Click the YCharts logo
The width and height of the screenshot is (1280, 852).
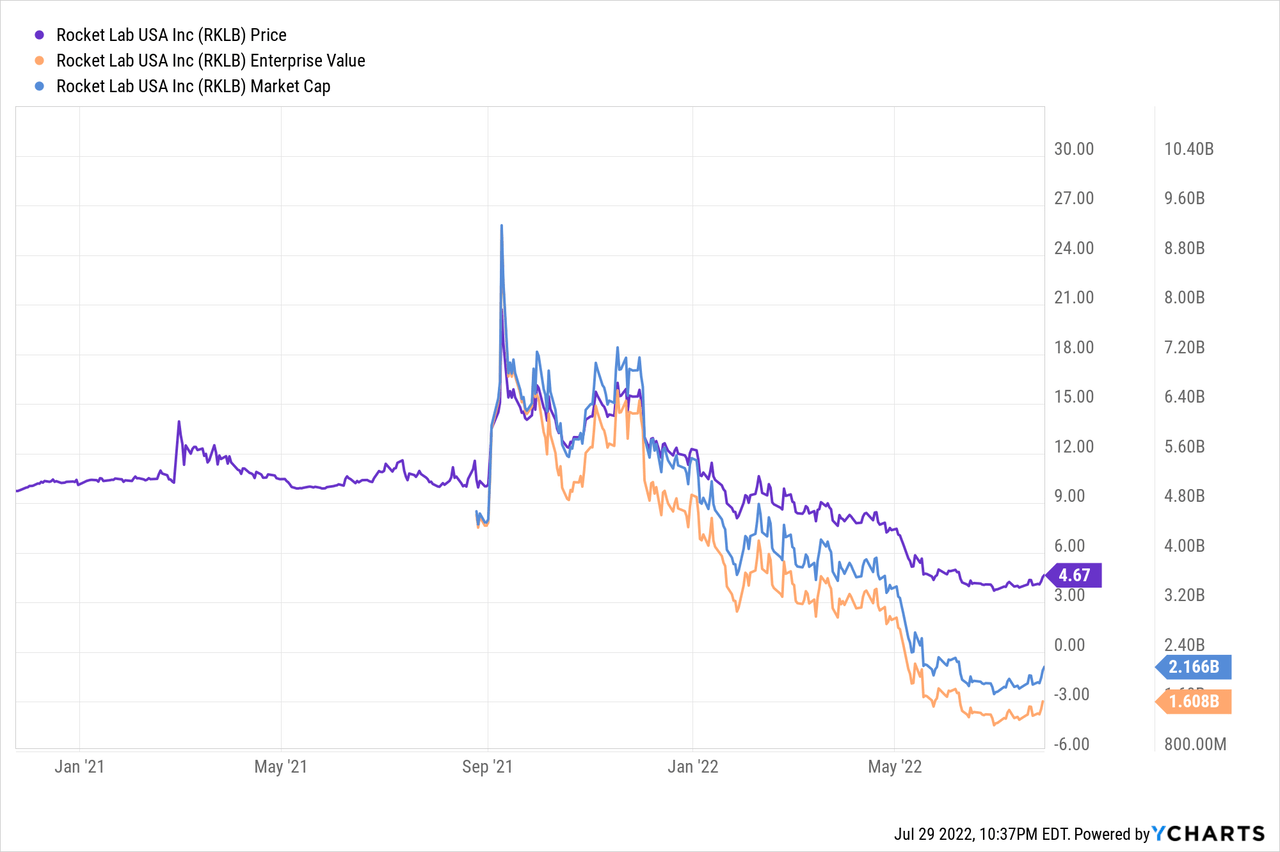[x=1208, y=834]
